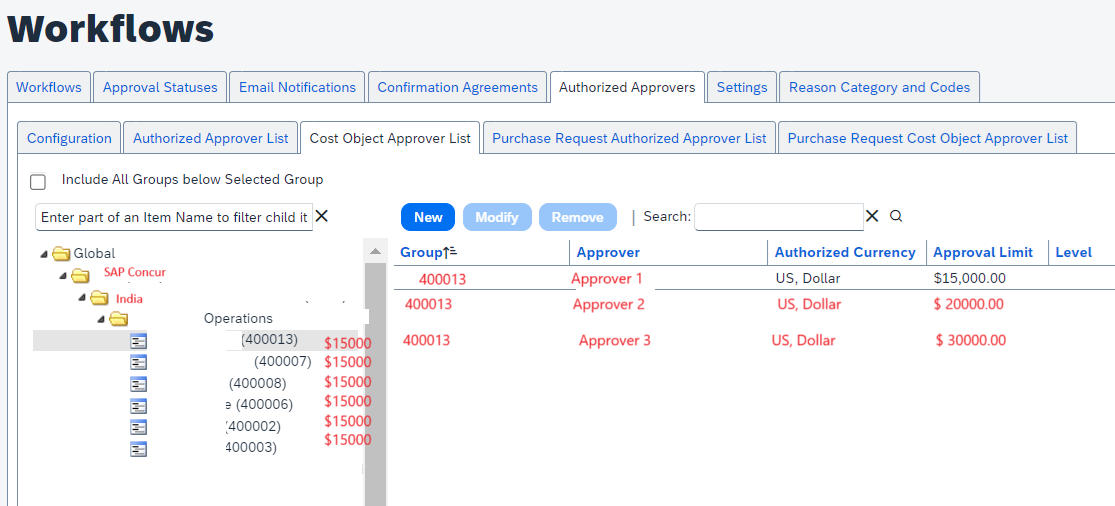The width and height of the screenshot is (1115, 506).
Task: Collapse the India tree node
Action: pos(82,297)
